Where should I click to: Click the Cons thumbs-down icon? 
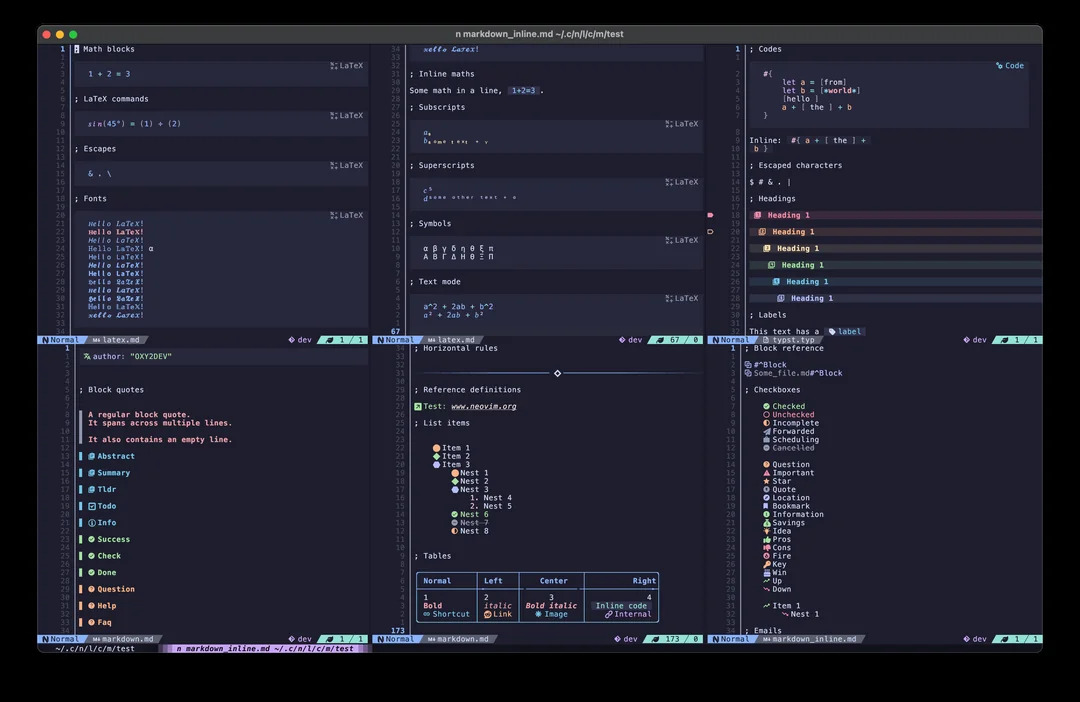pyautogui.click(x=766, y=548)
